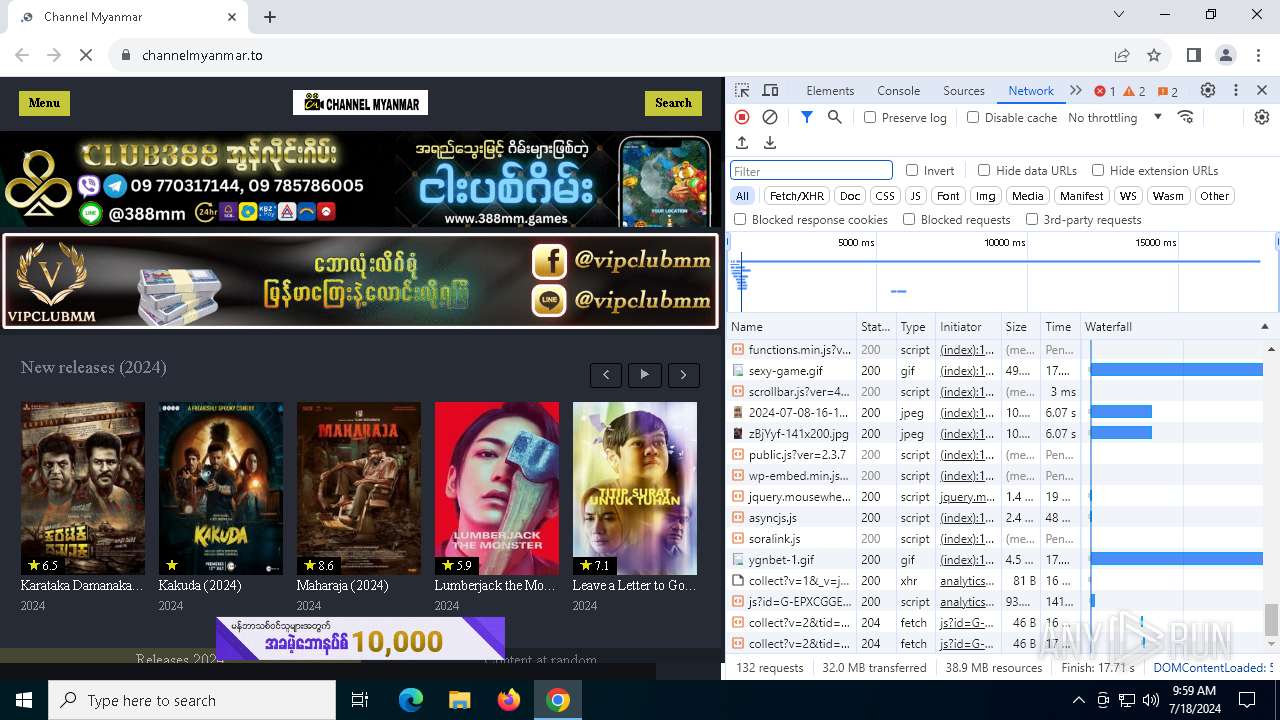Tick the Blocked requests checkbox
Image resolution: width=1280 pixels, height=720 pixels.
909,219
